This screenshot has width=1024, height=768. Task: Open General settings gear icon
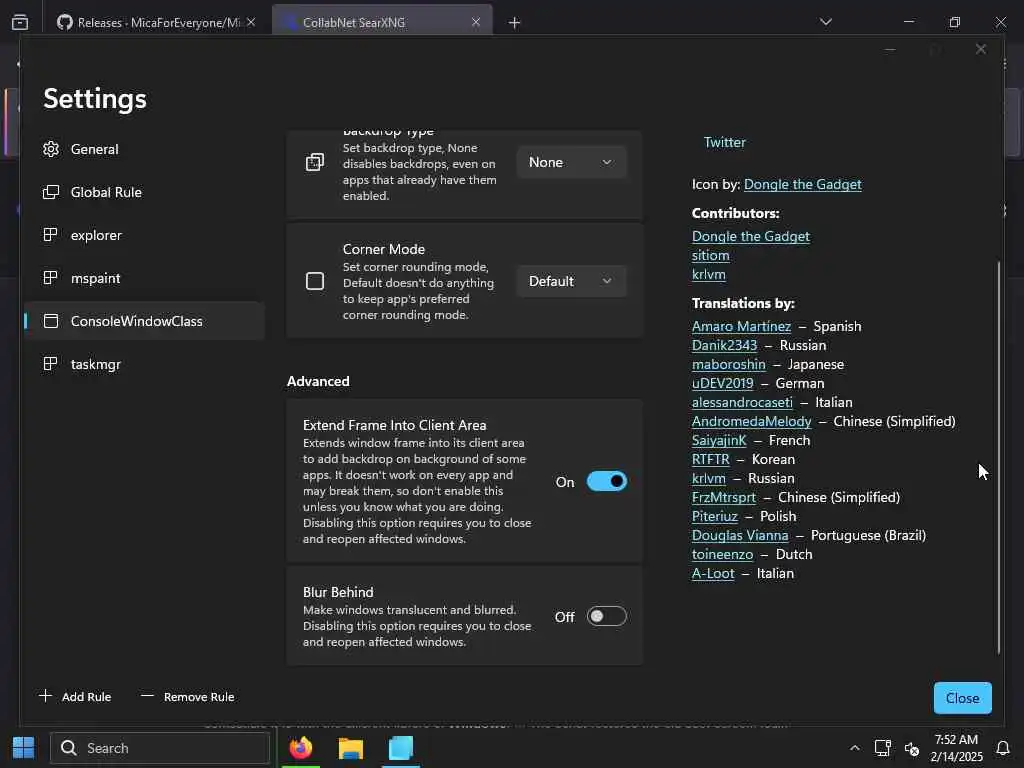[51, 150]
